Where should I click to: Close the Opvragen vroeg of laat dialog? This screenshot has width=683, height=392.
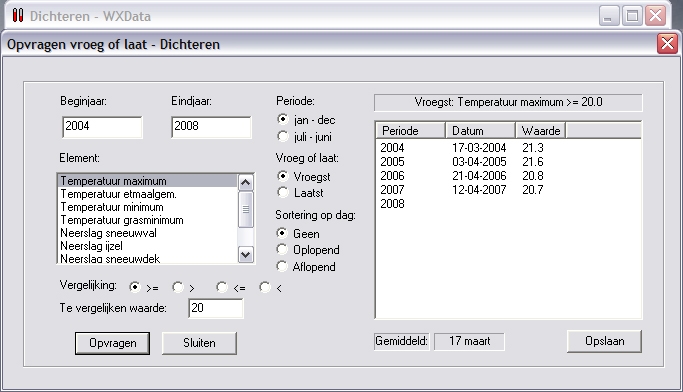click(x=667, y=44)
